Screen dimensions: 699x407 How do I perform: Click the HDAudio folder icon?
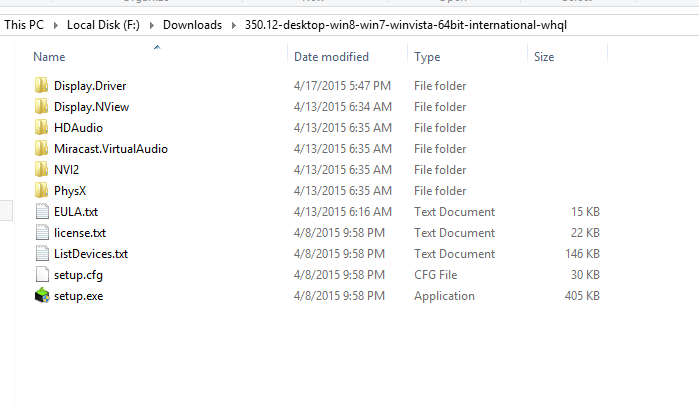(x=41, y=127)
